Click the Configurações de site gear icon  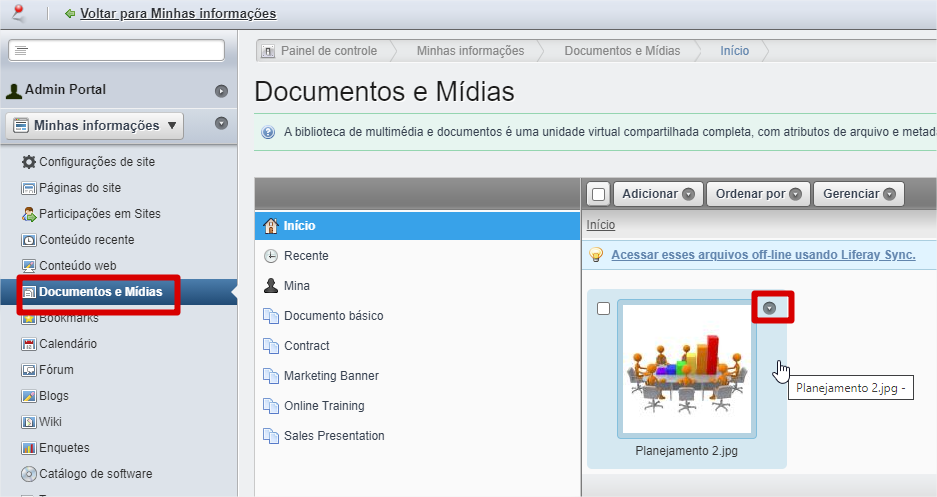[x=28, y=162]
